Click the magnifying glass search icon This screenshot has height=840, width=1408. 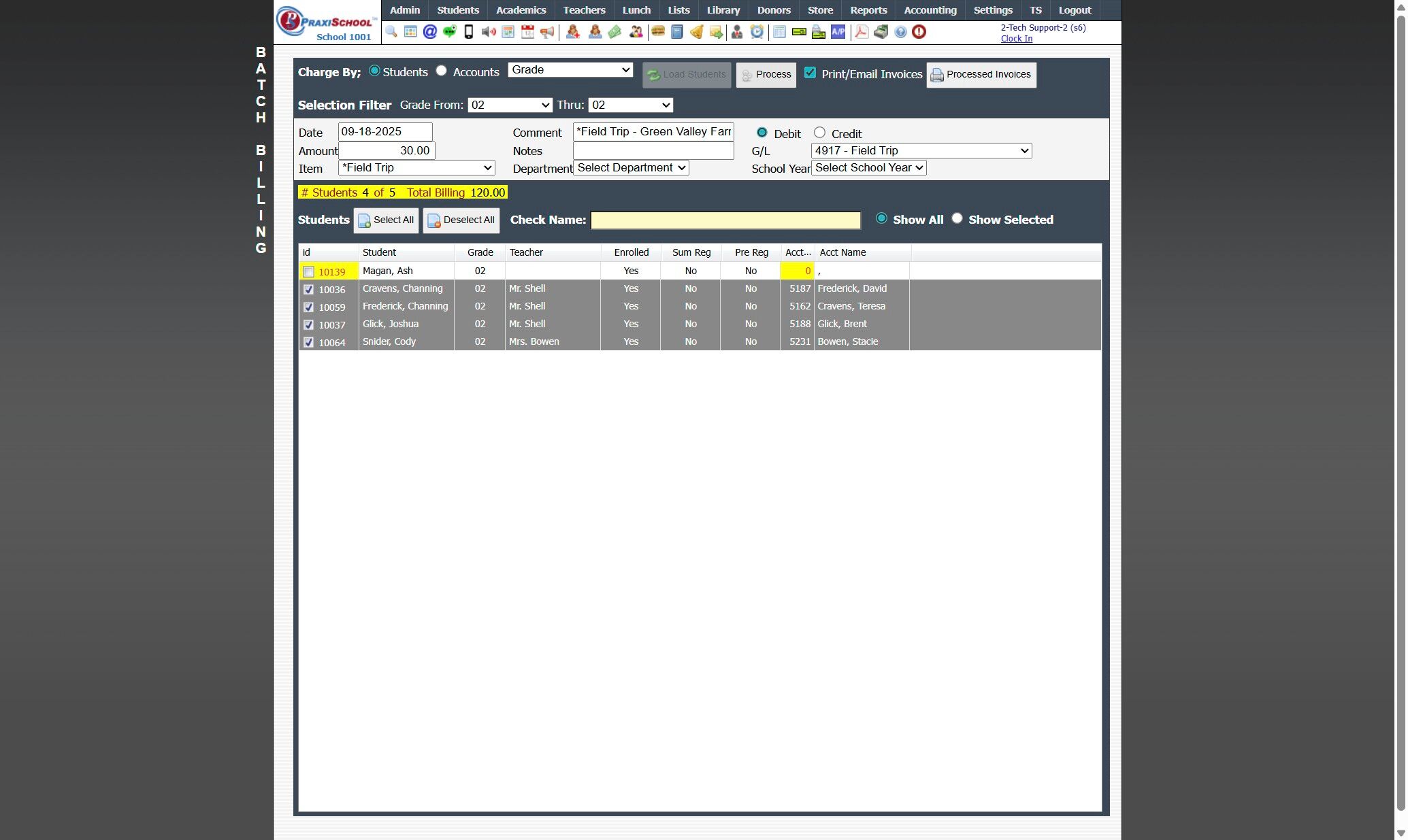click(x=391, y=32)
